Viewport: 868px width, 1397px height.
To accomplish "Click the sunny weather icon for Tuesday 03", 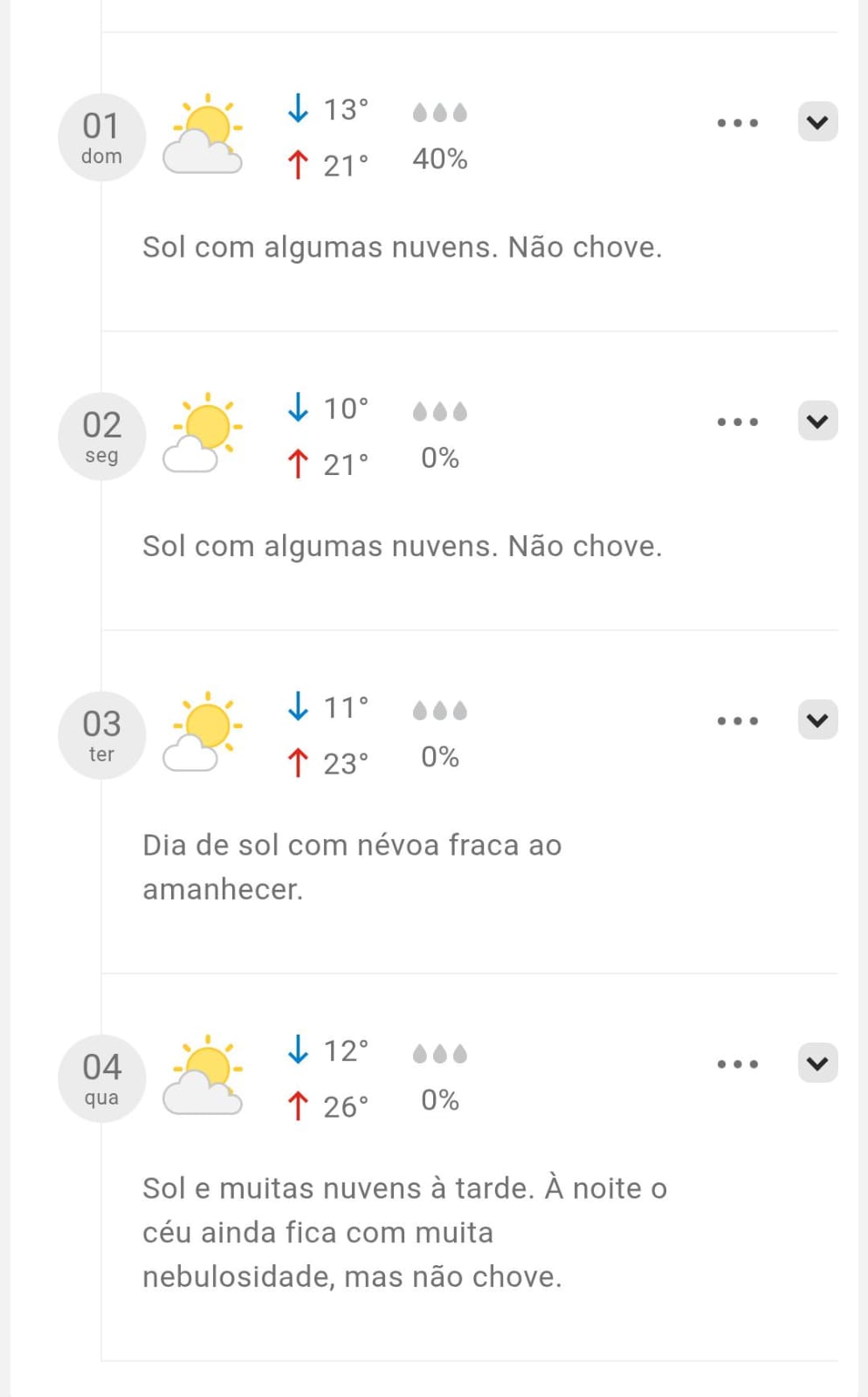I will (203, 732).
